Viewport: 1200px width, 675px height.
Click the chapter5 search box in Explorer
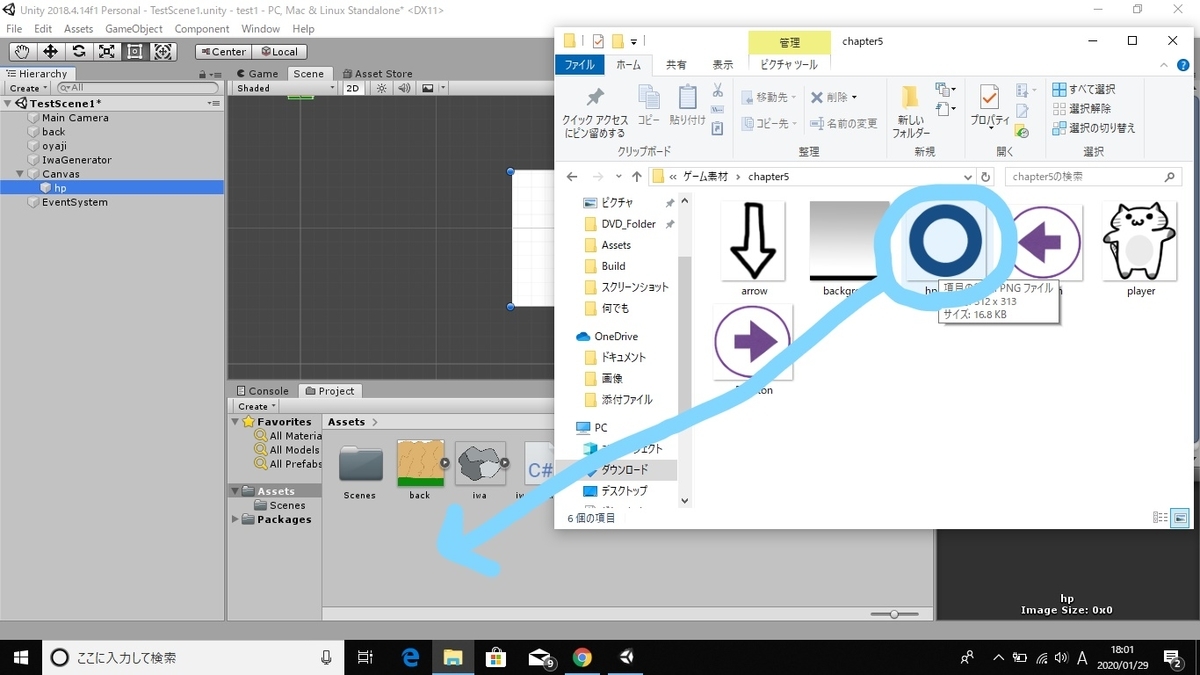click(x=1092, y=177)
